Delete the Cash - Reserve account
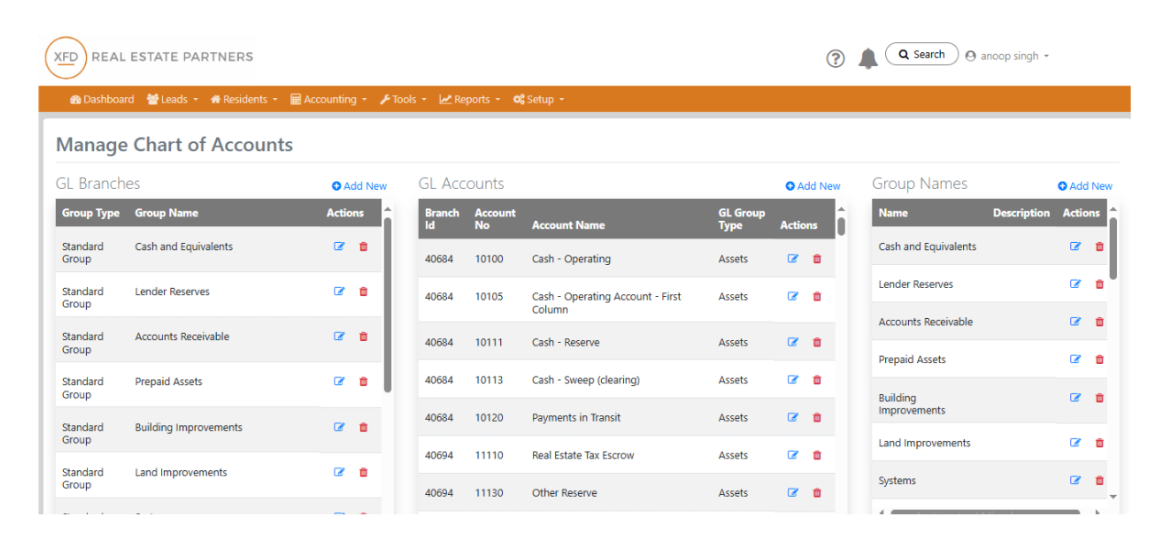Viewport: 1170px width, 550px height. [x=817, y=342]
